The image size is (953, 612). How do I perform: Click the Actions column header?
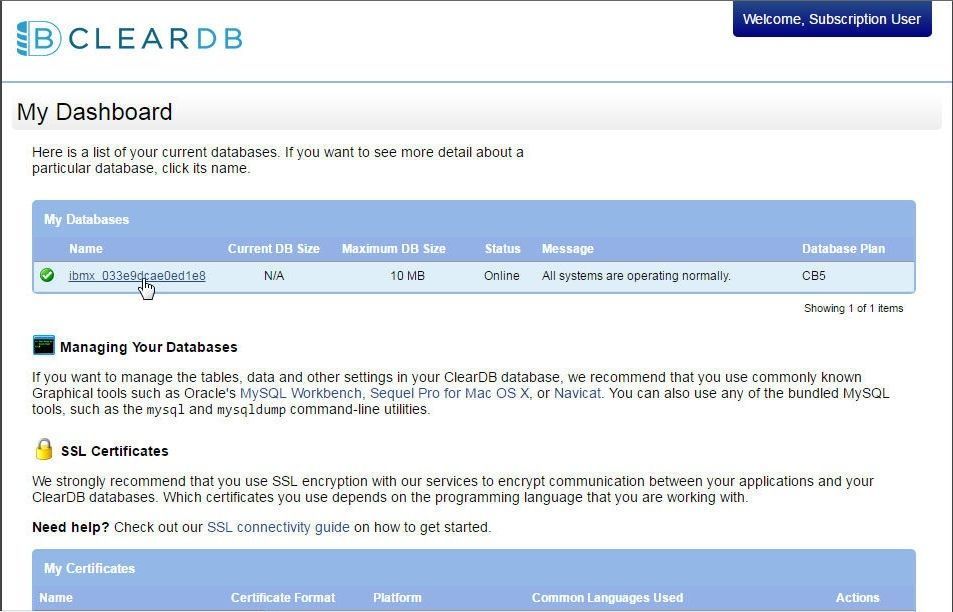pos(858,597)
